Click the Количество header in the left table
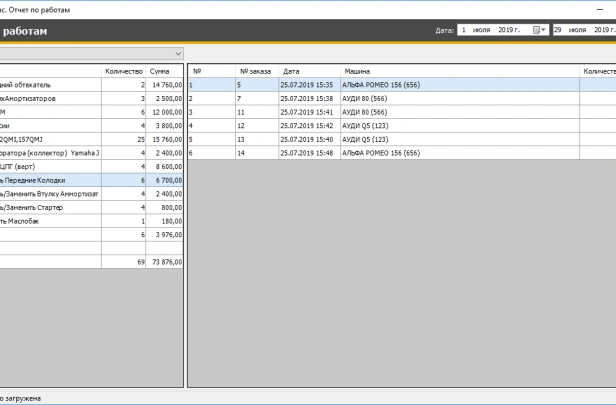 pos(124,72)
